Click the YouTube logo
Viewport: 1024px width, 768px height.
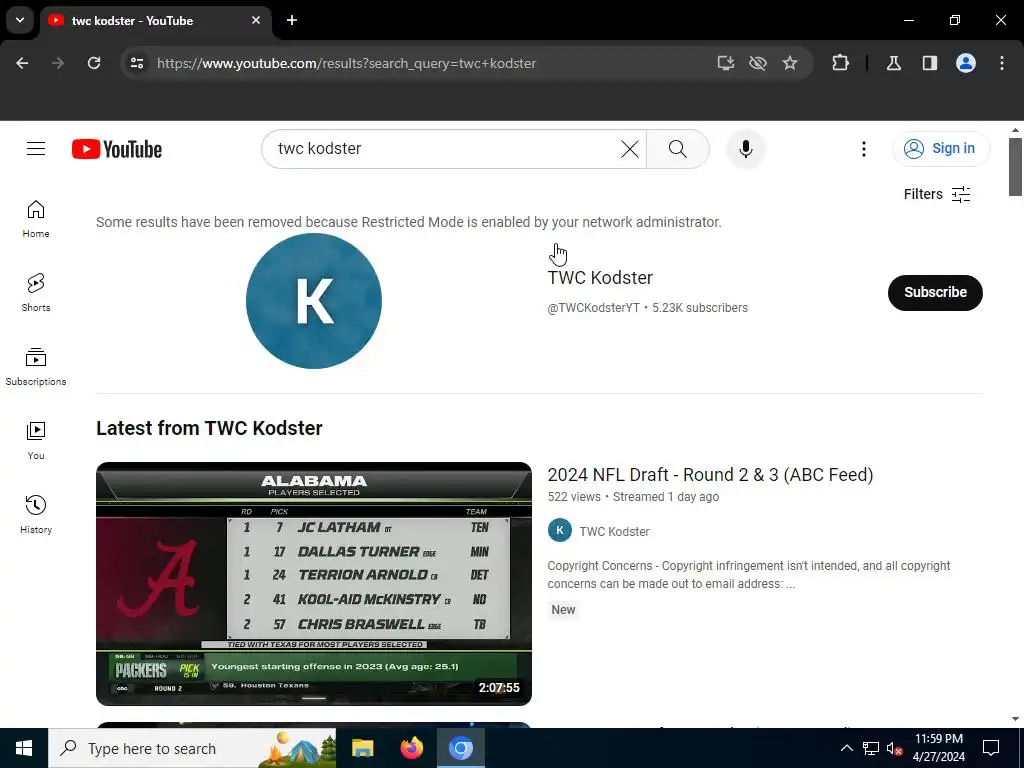117,149
